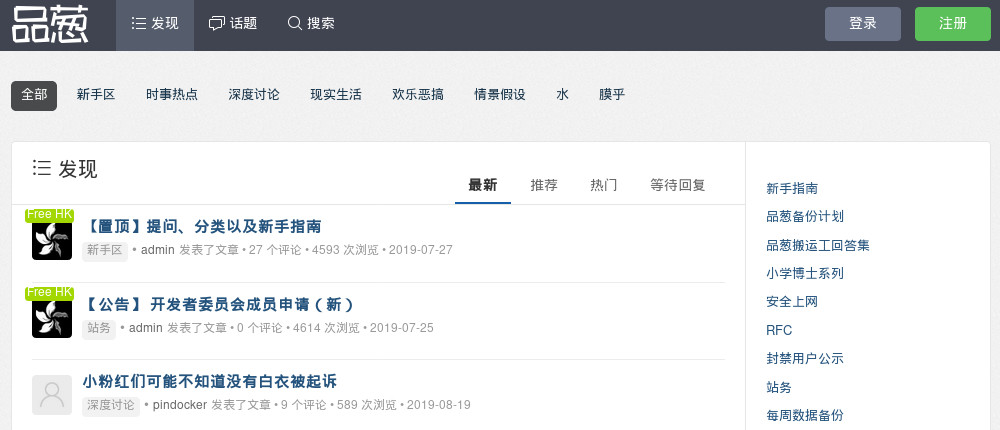Image resolution: width=1000 pixels, height=430 pixels.
Task: Click the 登录 button
Action: tap(863, 24)
